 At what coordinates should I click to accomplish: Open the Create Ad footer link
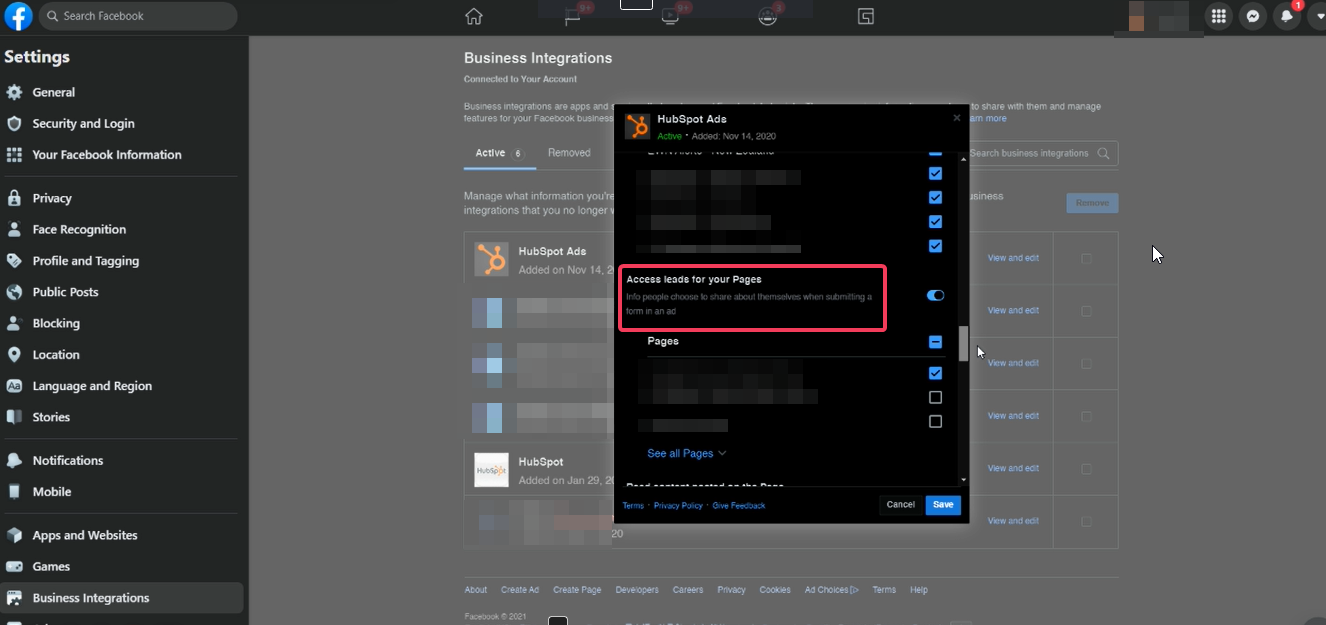click(520, 590)
